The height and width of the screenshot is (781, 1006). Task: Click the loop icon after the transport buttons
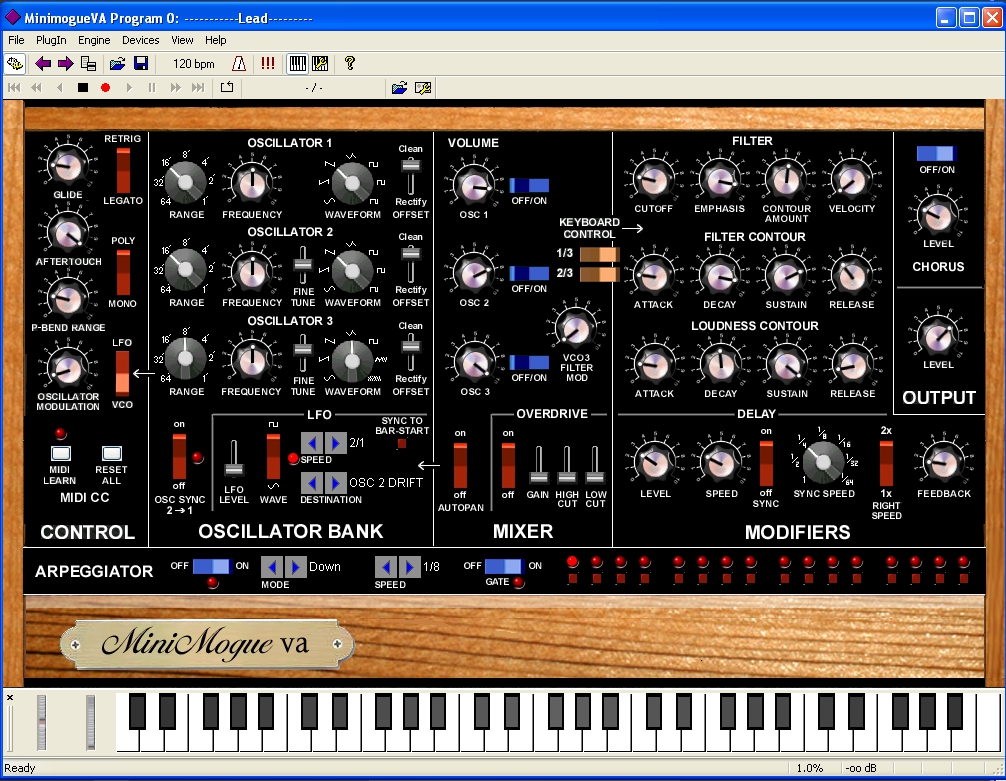click(227, 87)
